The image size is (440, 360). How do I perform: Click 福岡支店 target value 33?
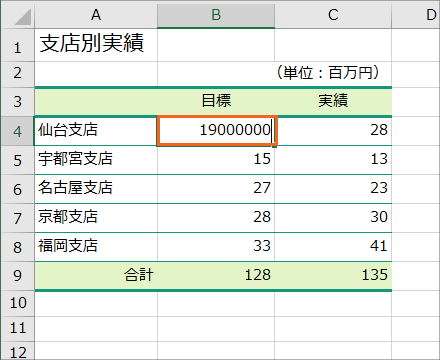click(216, 247)
